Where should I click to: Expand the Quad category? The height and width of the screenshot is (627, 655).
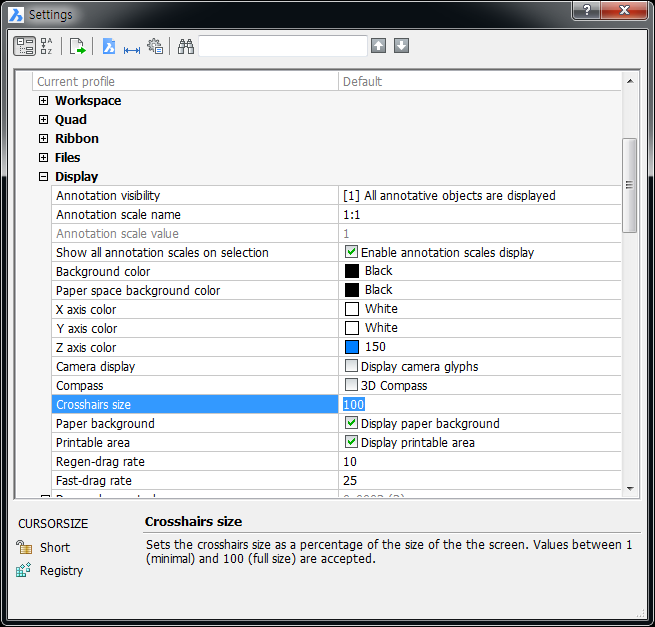click(x=43, y=119)
